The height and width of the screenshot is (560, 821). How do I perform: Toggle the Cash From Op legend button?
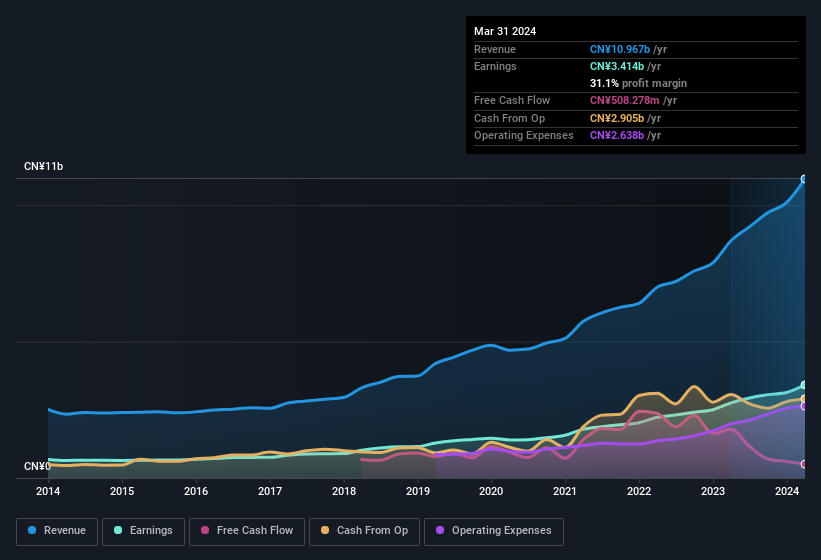pyautogui.click(x=364, y=531)
